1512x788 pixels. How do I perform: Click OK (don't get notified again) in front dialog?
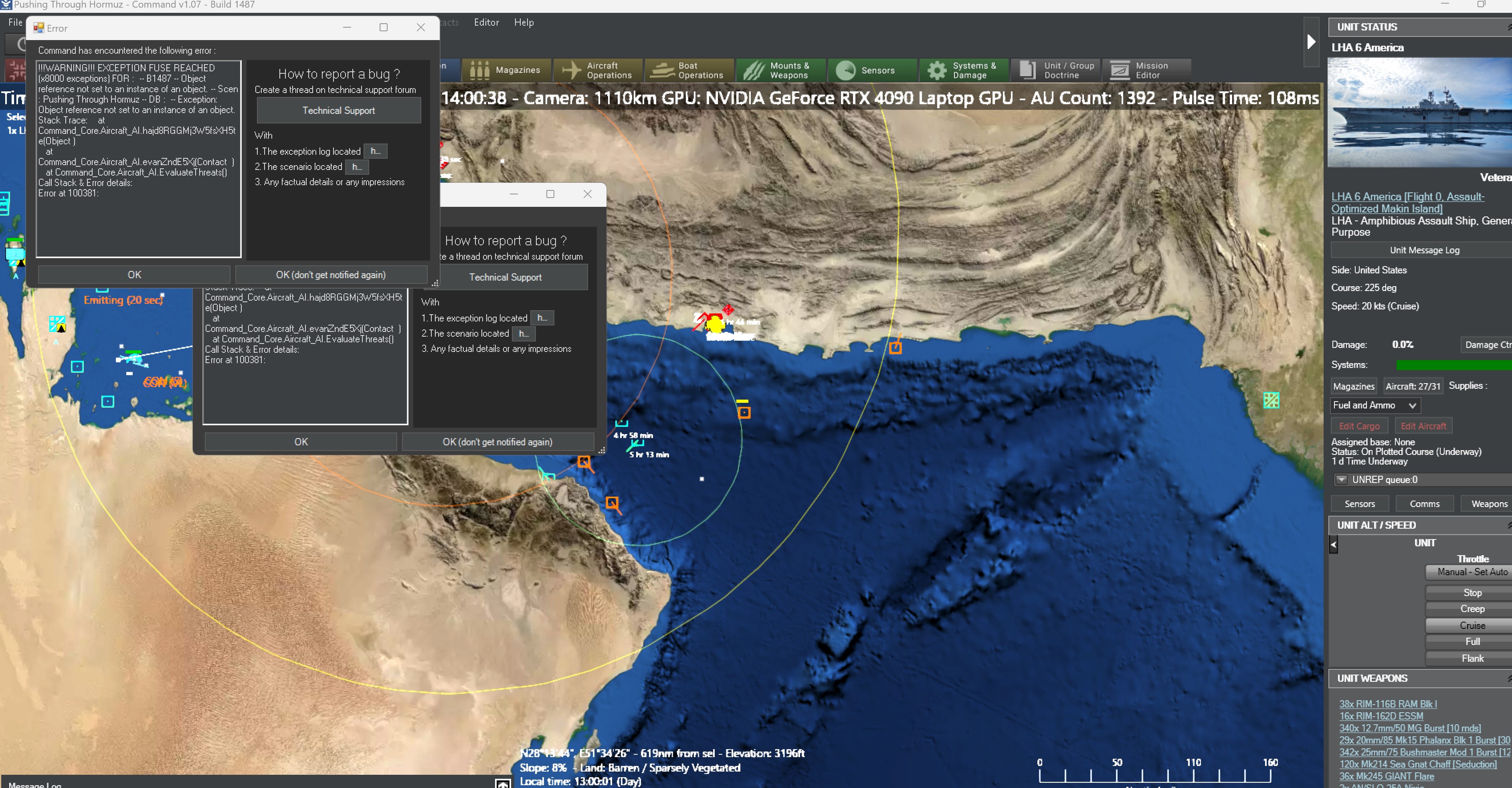(x=330, y=275)
